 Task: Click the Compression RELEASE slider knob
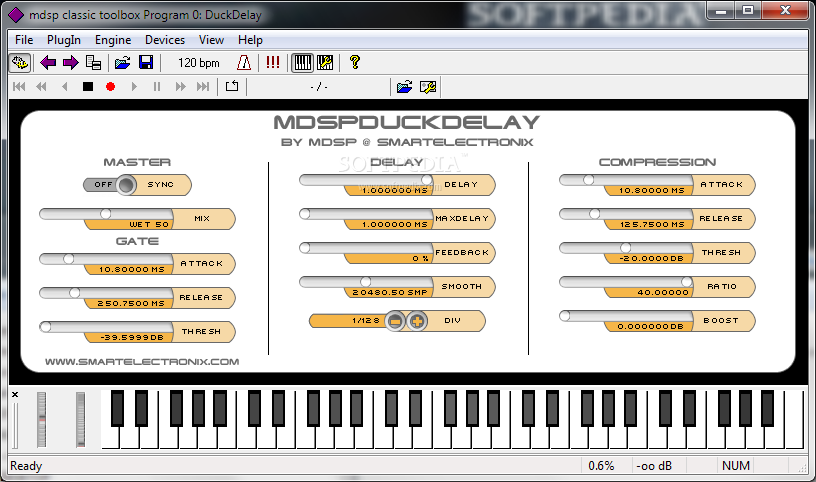click(595, 214)
